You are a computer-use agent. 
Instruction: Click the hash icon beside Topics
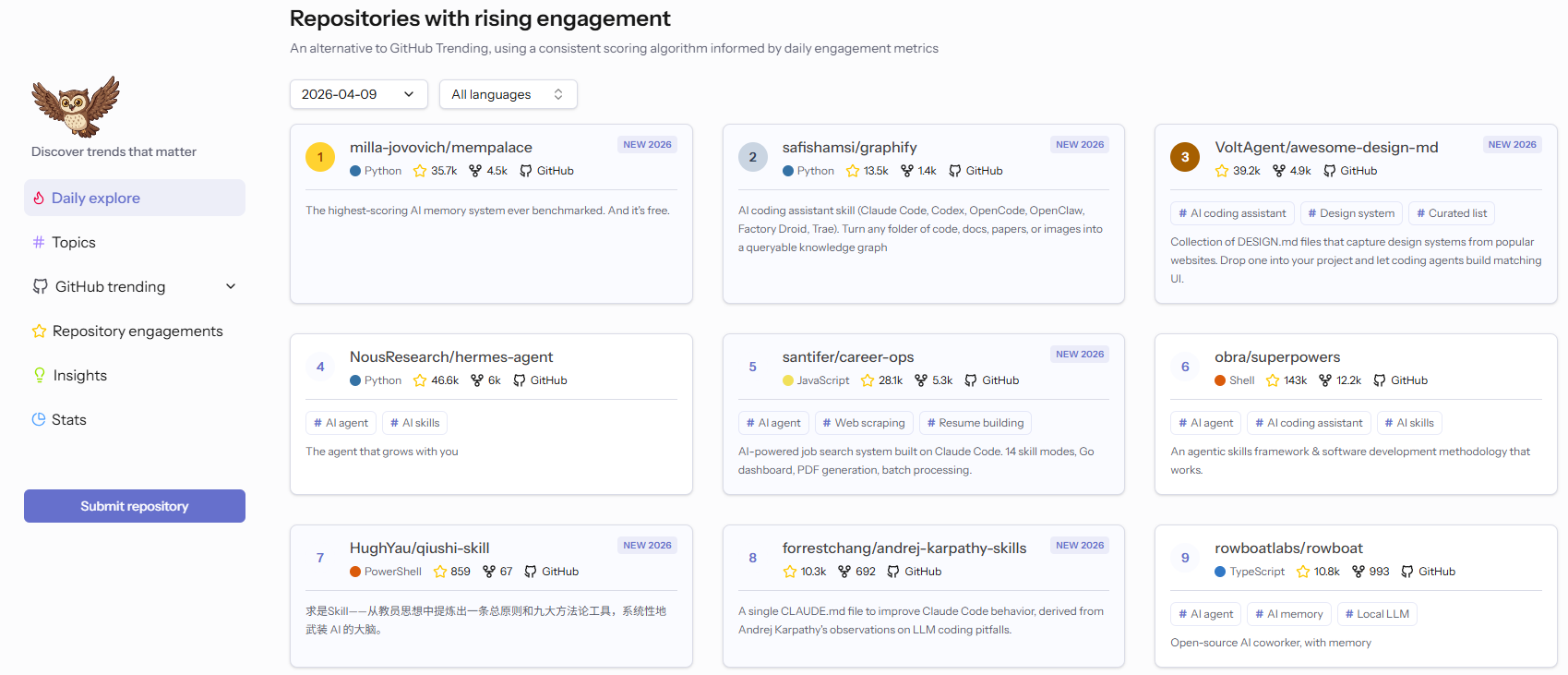pos(39,242)
